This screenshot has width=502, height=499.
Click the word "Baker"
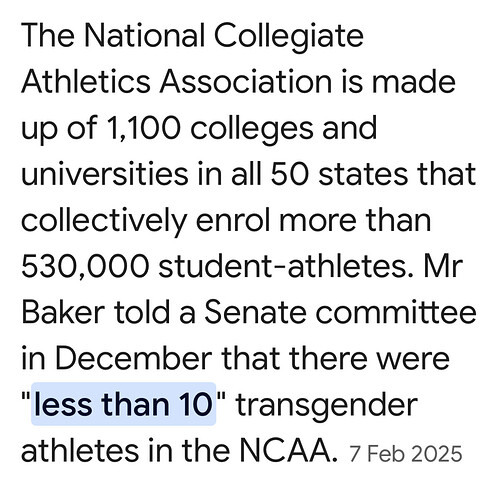(63, 312)
